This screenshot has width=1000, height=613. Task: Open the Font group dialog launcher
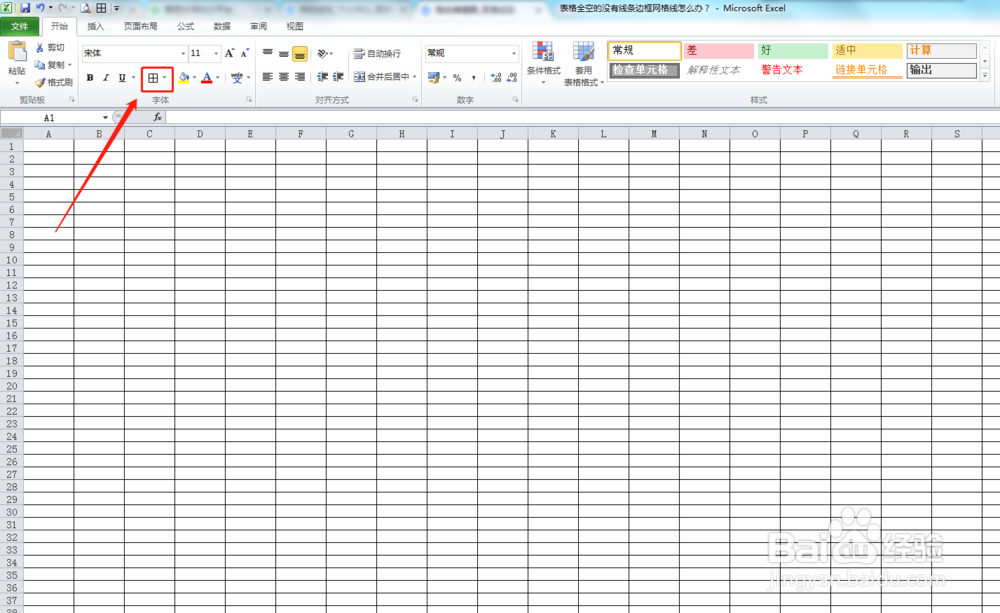pos(249,100)
